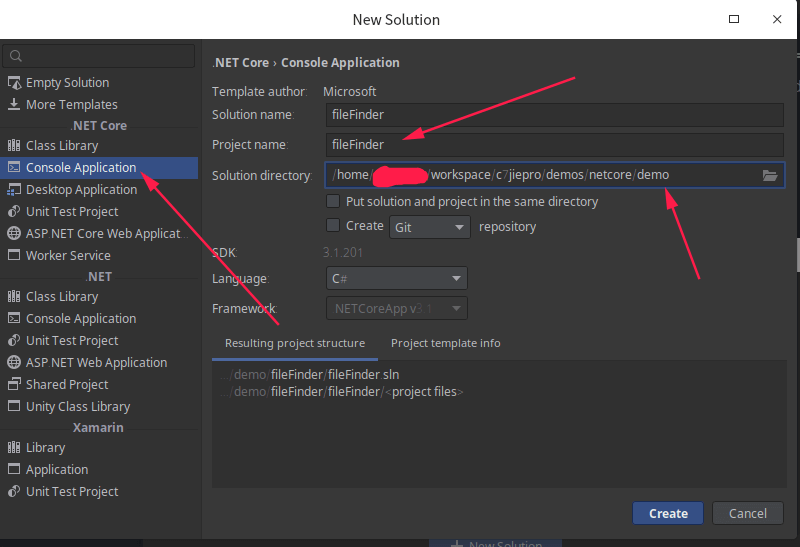Click the Worker Service template icon
Image resolution: width=800 pixels, height=547 pixels.
[14, 256]
